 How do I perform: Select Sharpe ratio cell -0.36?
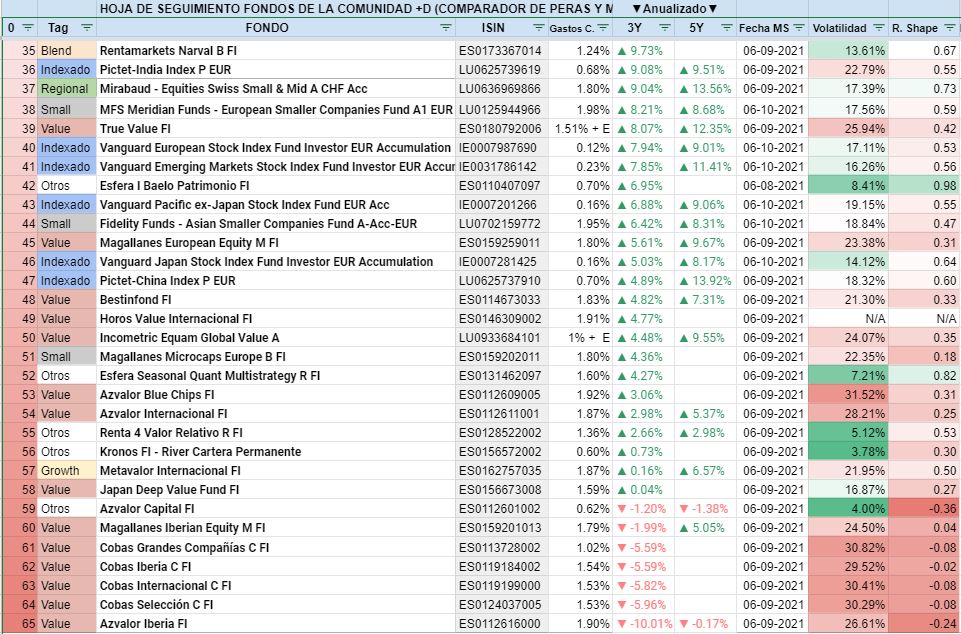tap(925, 509)
